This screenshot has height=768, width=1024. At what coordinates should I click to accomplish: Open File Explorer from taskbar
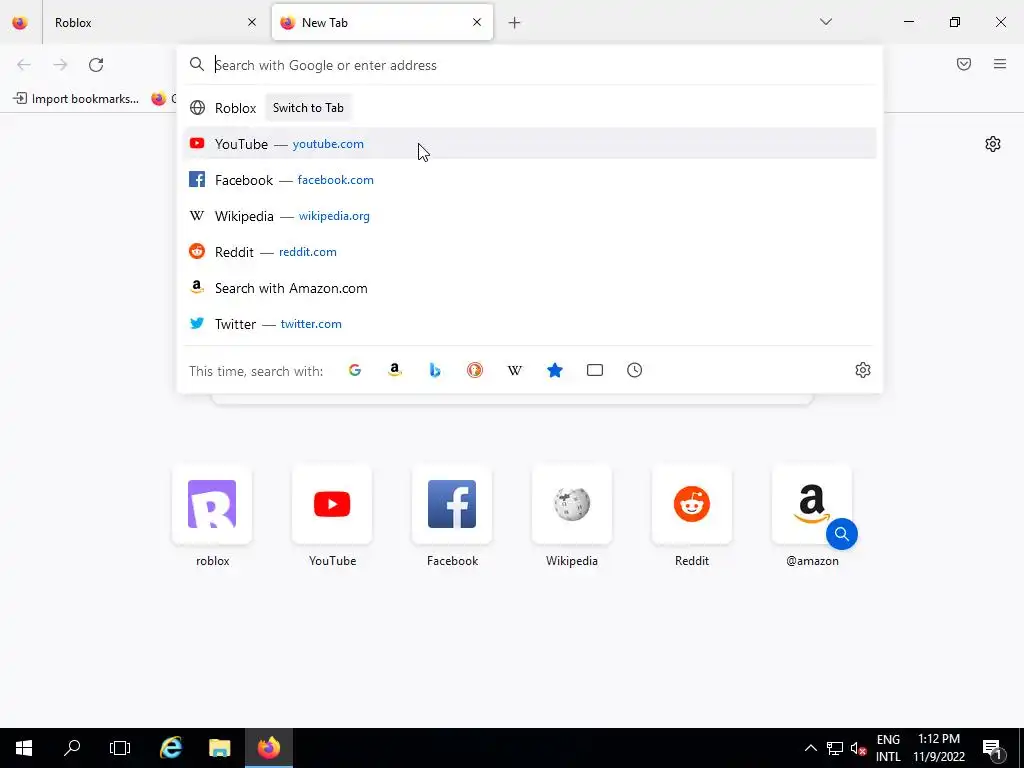point(219,748)
